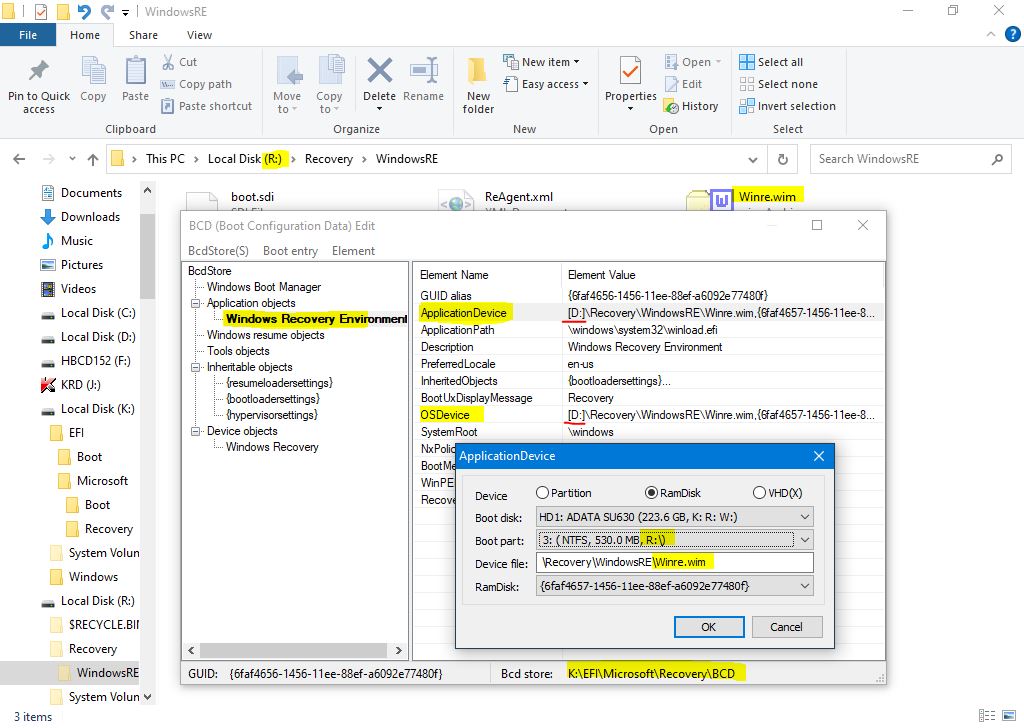Choose the VHD(X) radio button
Viewport: 1024px width, 728px height.
[x=759, y=493]
